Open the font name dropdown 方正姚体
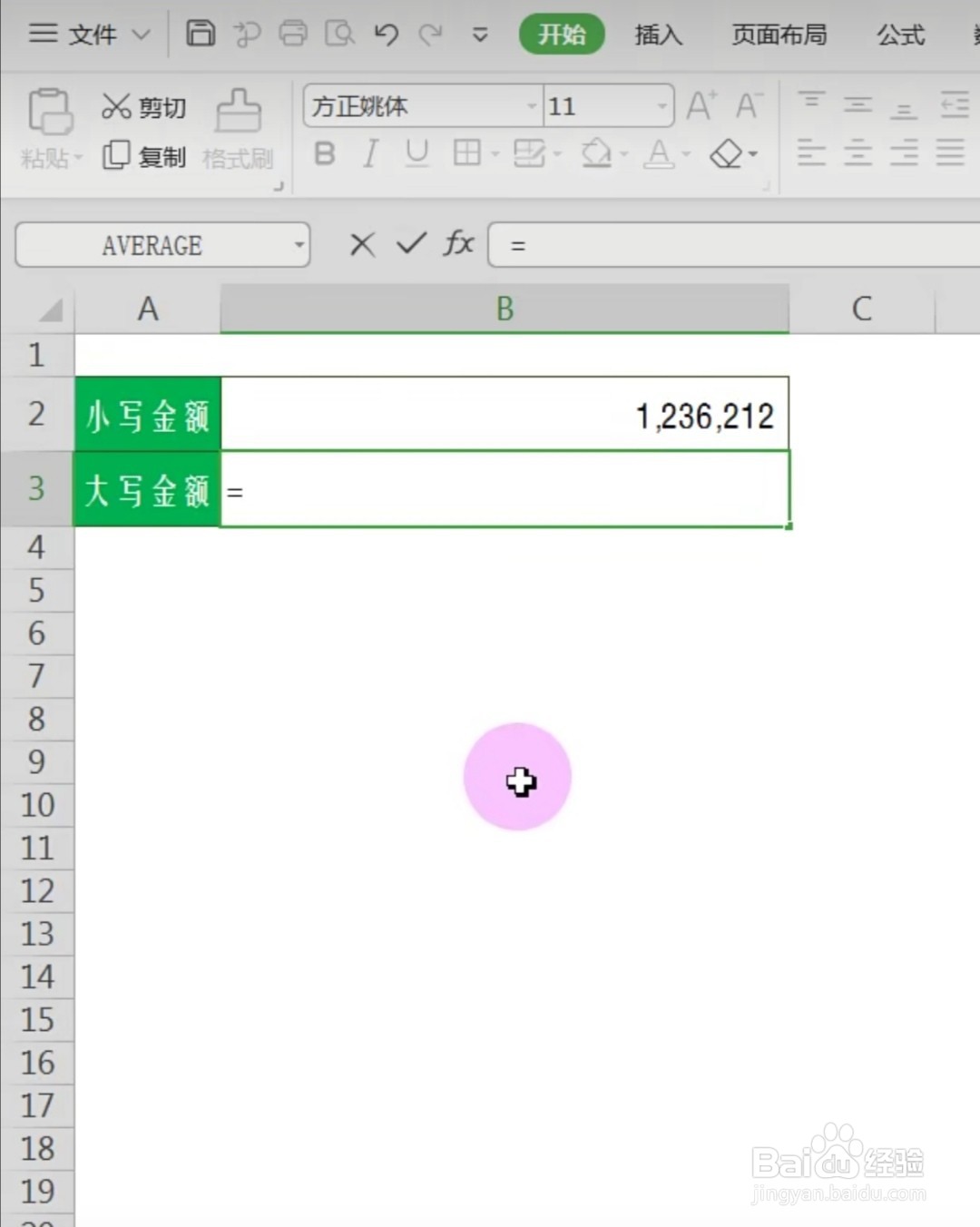The height and width of the screenshot is (1227, 980). tap(532, 106)
